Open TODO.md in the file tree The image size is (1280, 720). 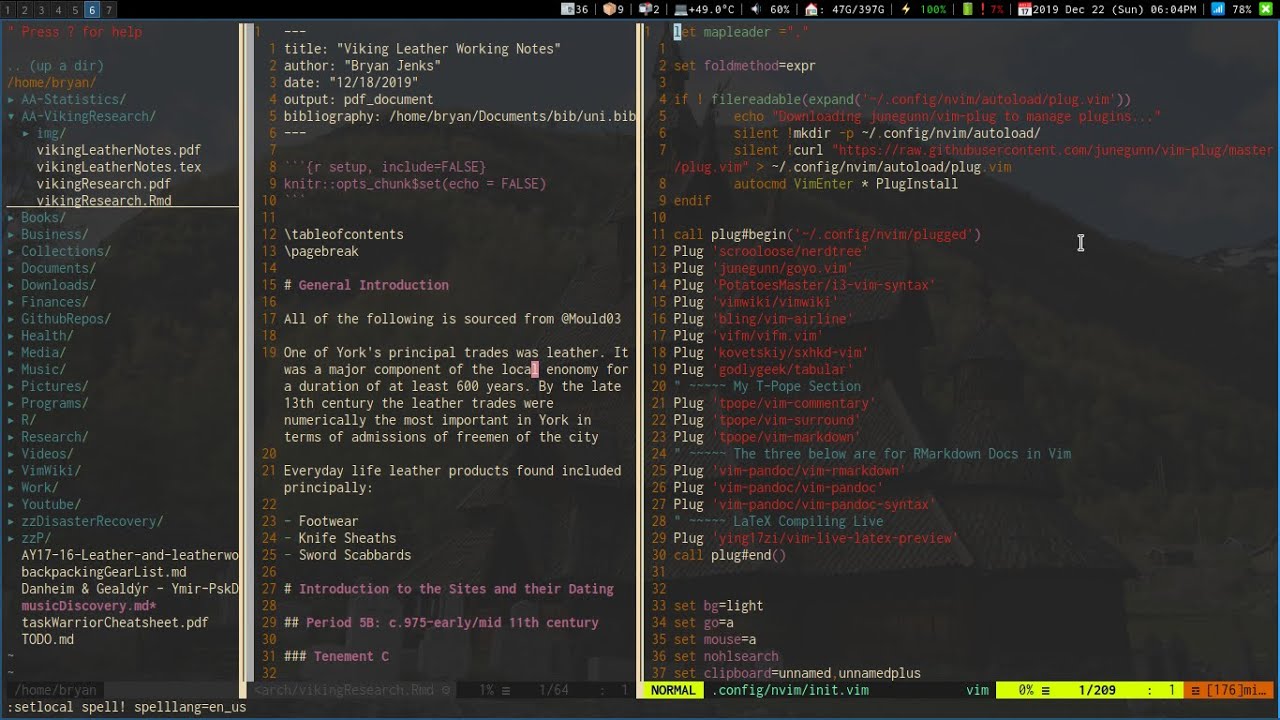[48, 641]
